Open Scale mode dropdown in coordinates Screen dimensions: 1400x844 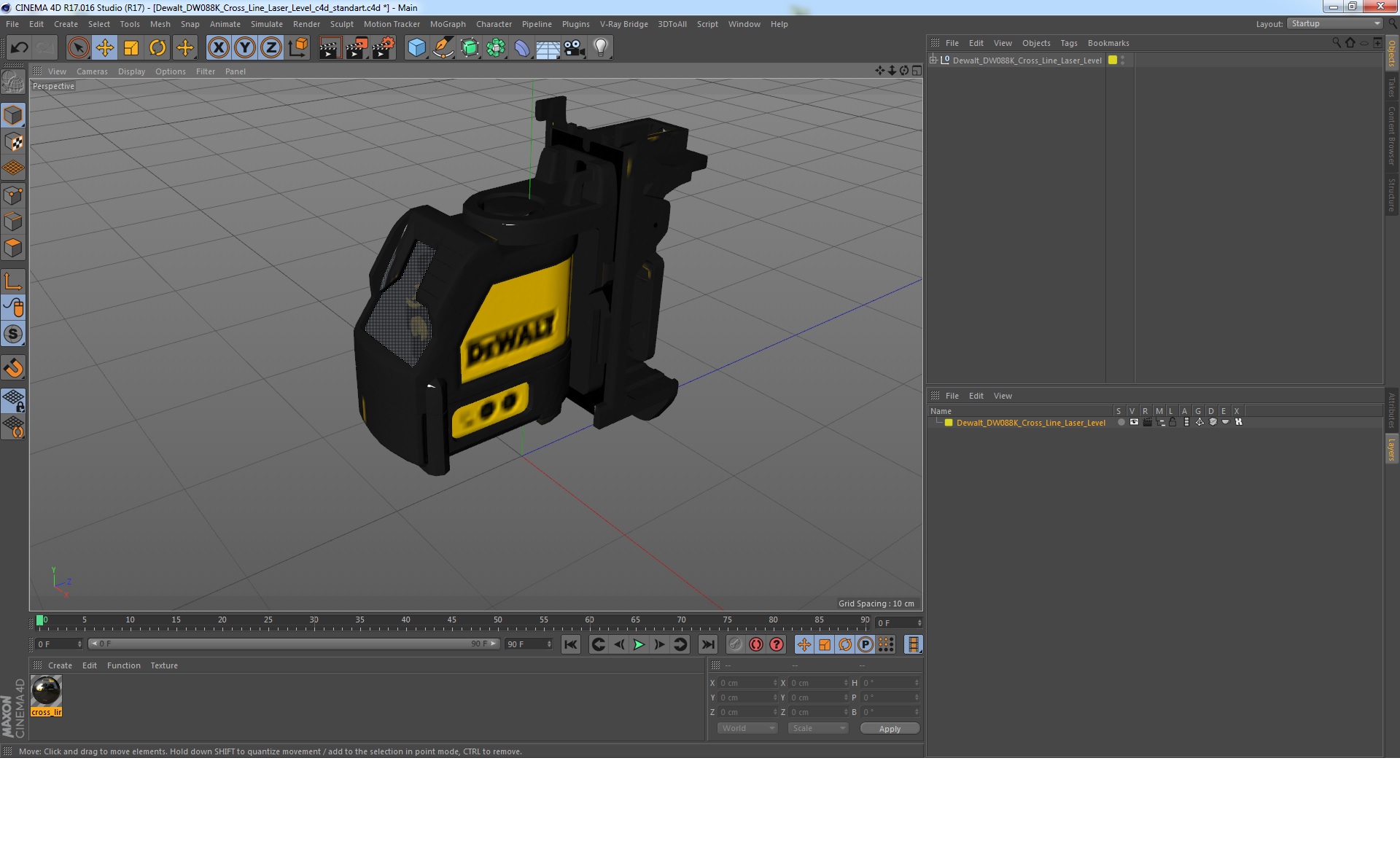pos(817,728)
